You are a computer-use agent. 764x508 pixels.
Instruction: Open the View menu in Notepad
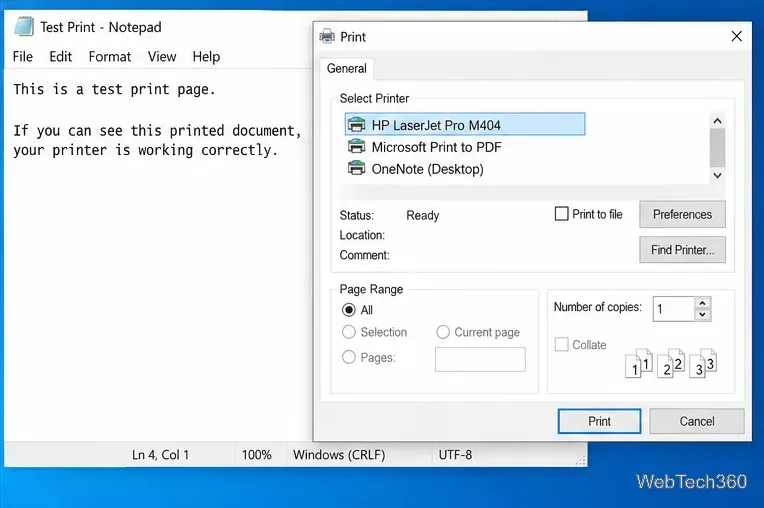pyautogui.click(x=162, y=56)
